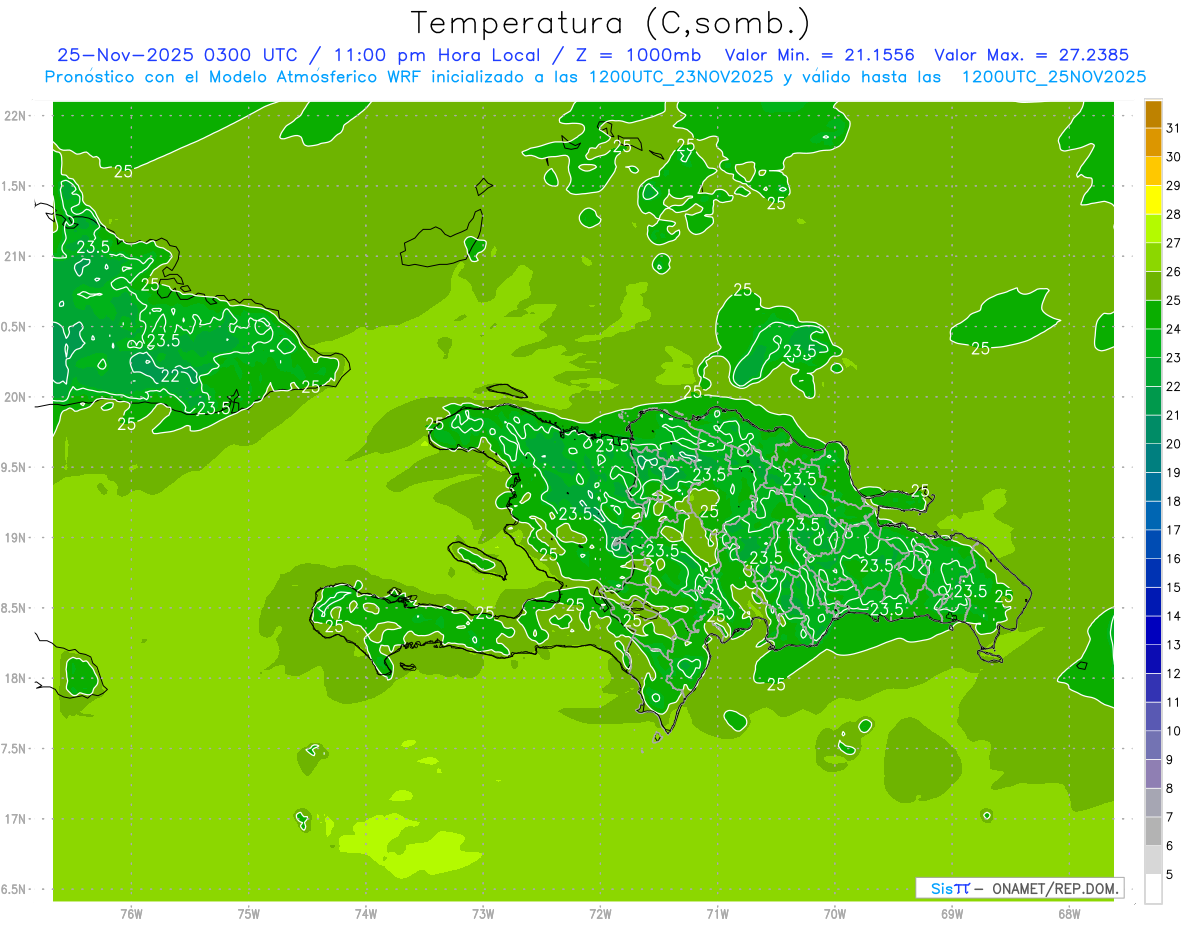Click the 71W longitude axis label
Screen dimensions: 1200x927
point(717,914)
